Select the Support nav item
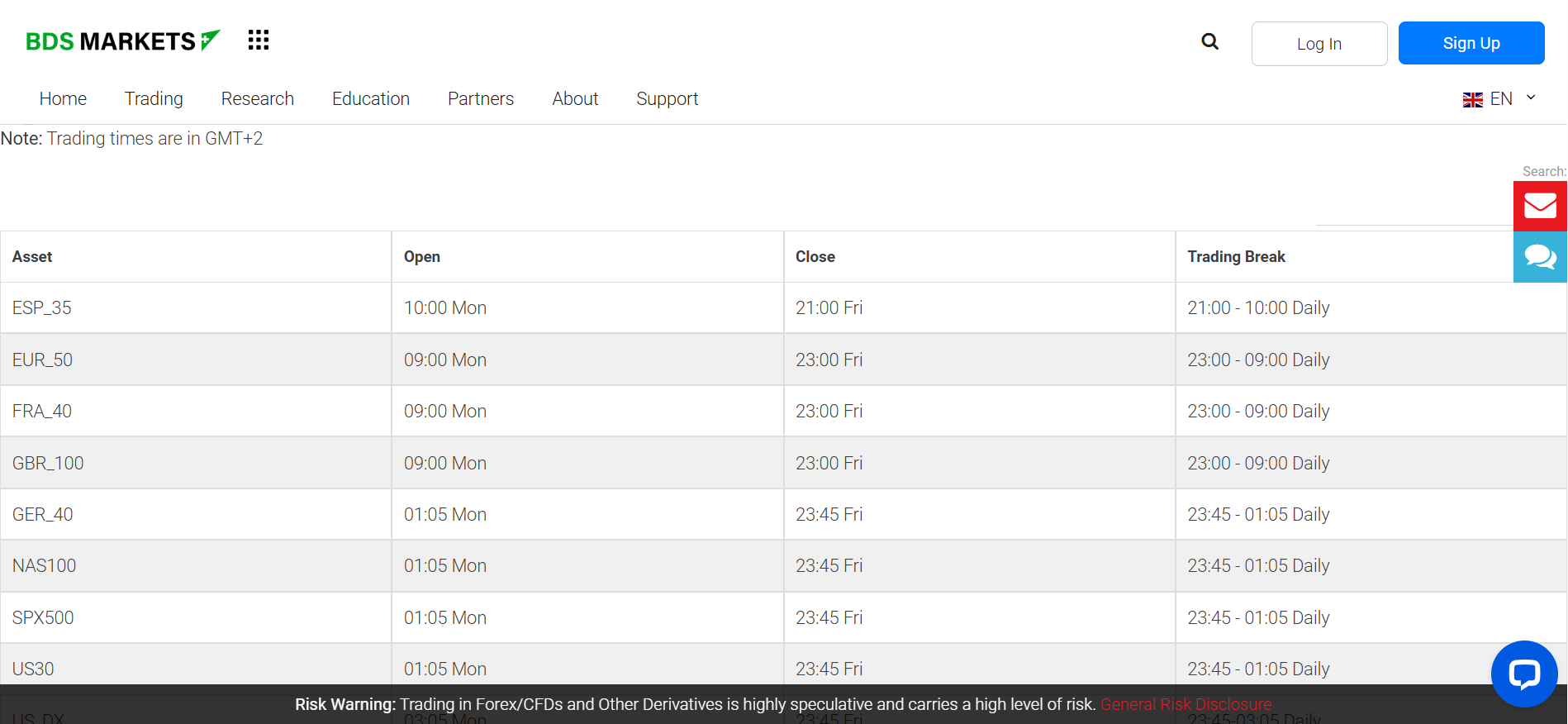This screenshot has height=724, width=1568. [x=667, y=99]
